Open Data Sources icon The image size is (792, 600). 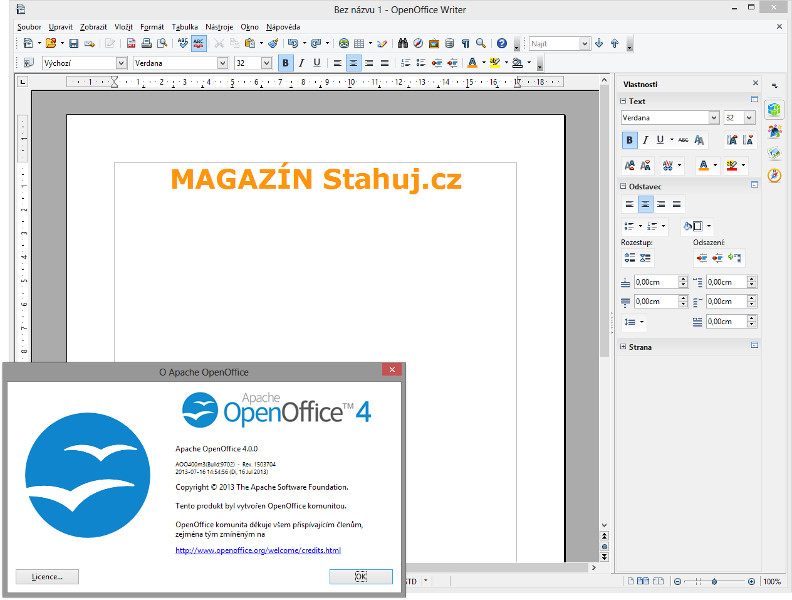(x=450, y=43)
